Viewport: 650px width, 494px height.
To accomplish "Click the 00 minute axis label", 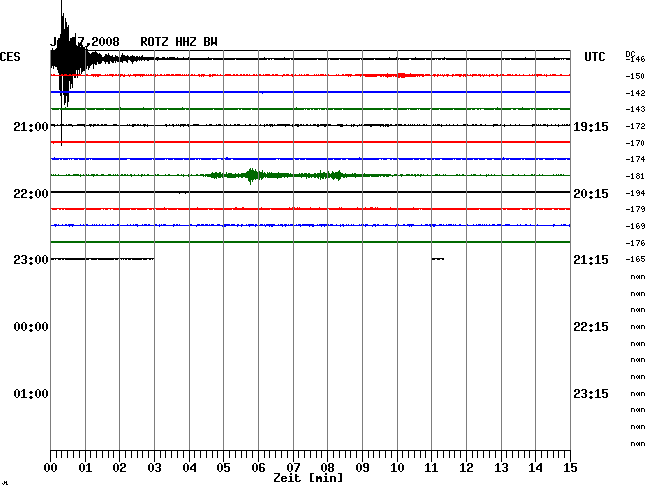I will click(51, 468).
